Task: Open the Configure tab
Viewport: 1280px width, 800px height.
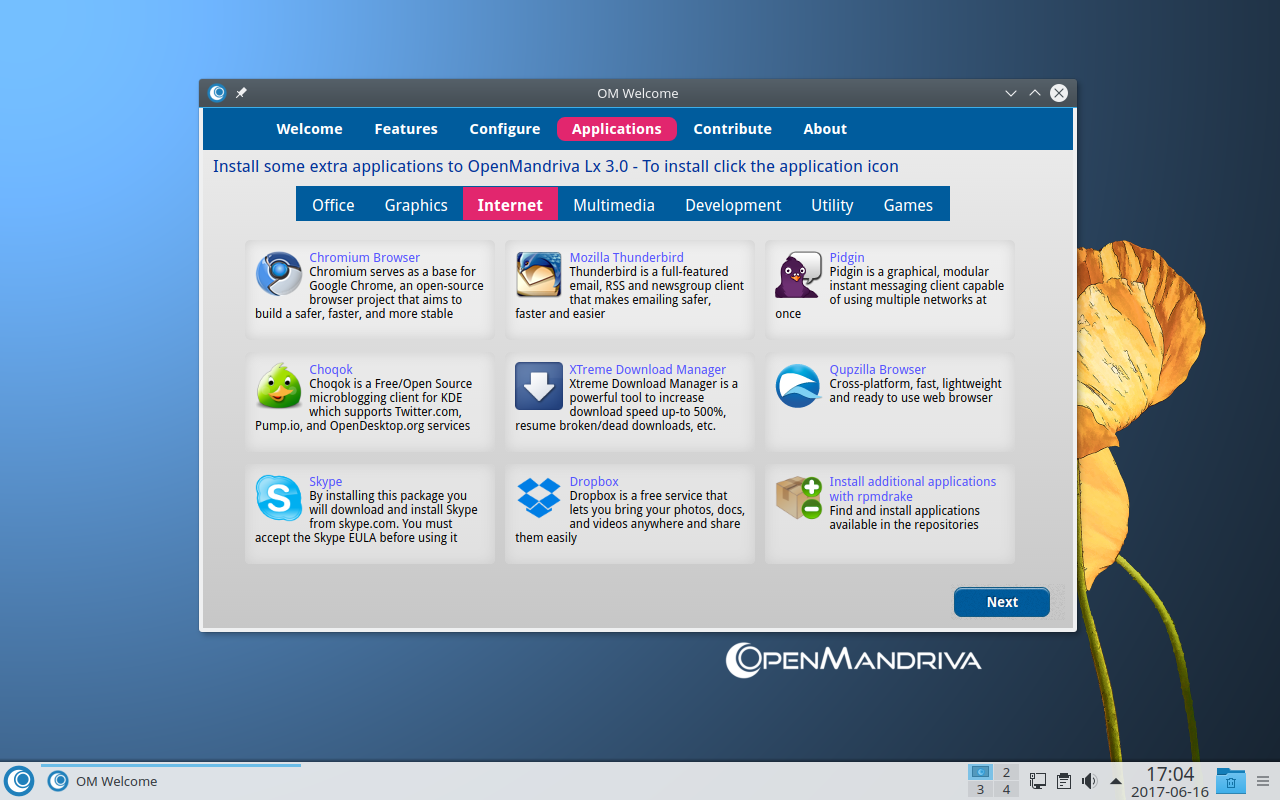Action: 504,129
